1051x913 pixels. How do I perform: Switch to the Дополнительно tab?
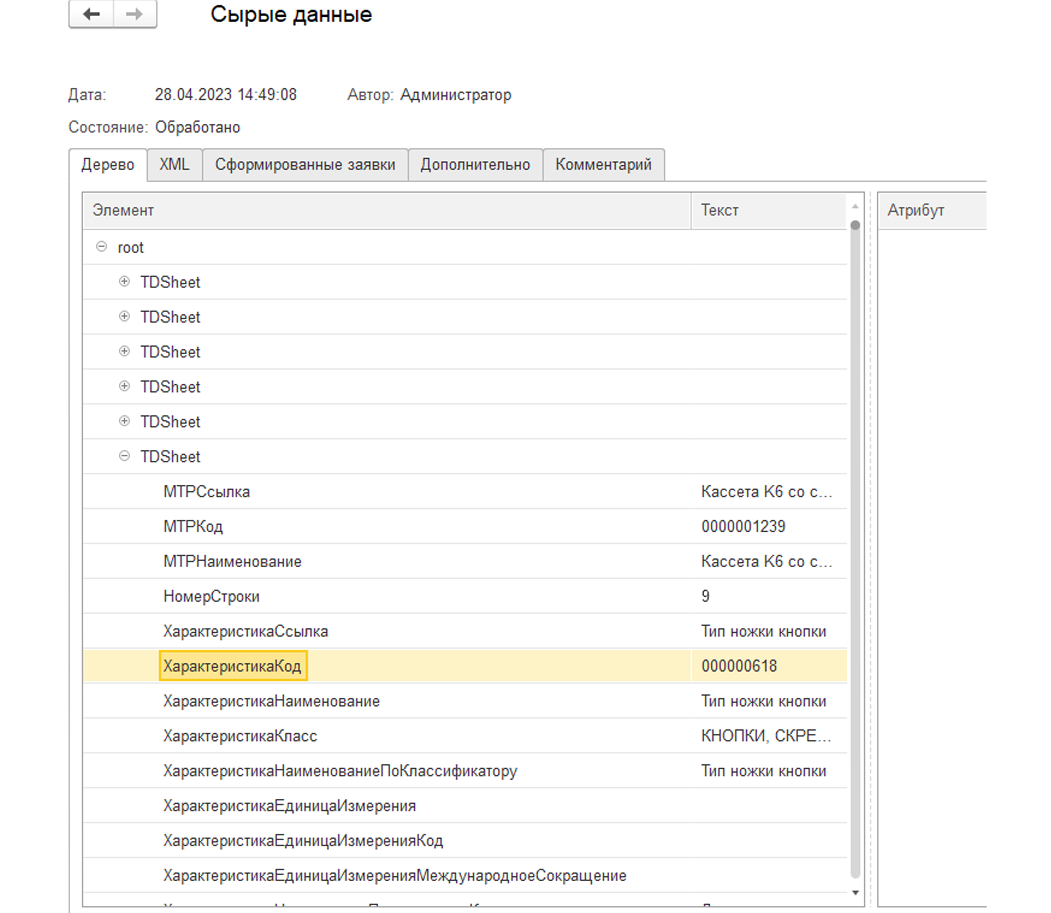click(x=475, y=165)
